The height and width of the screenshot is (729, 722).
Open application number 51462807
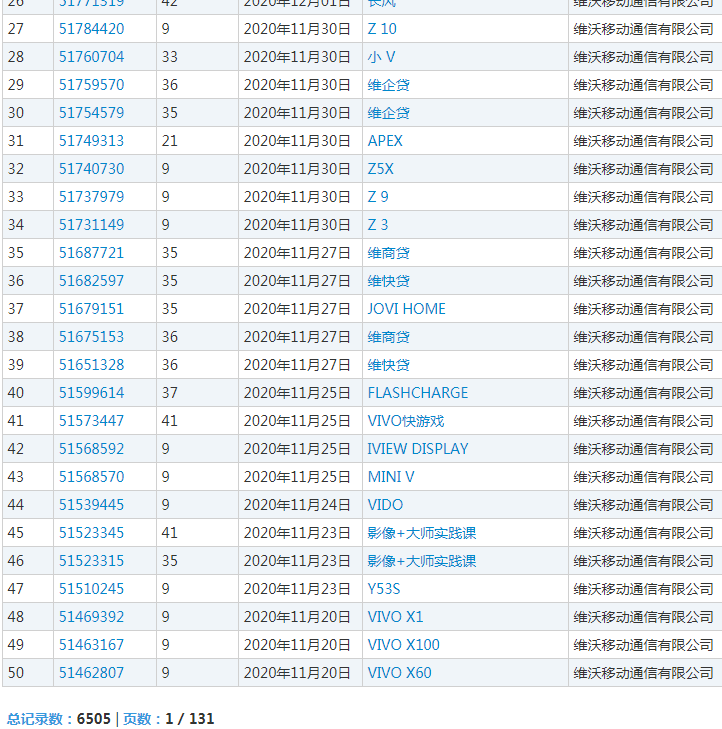coord(91,673)
